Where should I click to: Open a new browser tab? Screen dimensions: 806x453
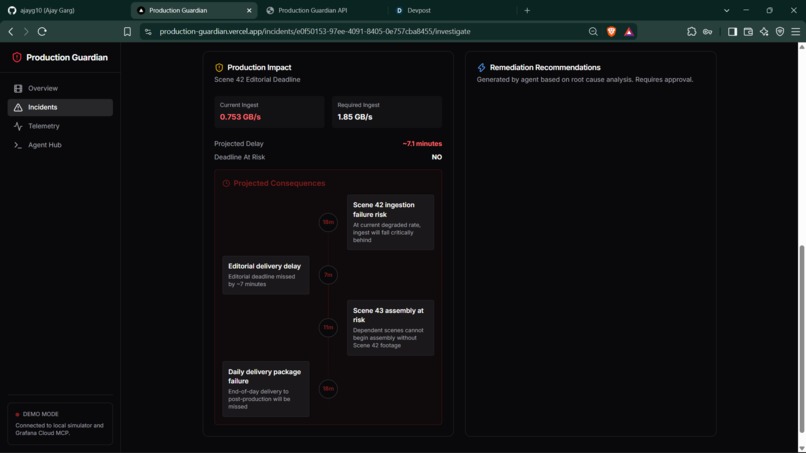tap(527, 10)
